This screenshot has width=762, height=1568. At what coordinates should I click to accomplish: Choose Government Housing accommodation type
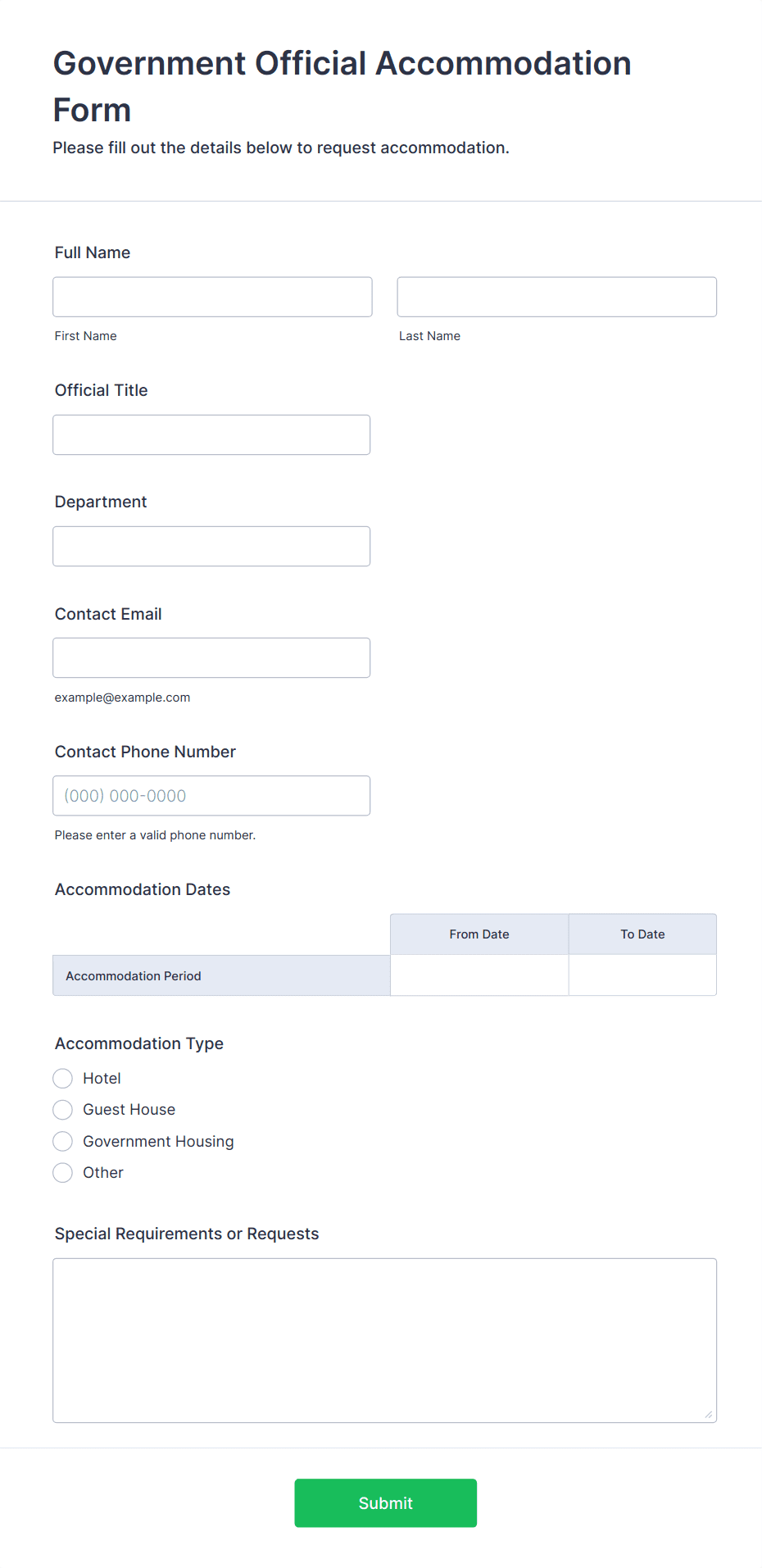coord(63,1141)
